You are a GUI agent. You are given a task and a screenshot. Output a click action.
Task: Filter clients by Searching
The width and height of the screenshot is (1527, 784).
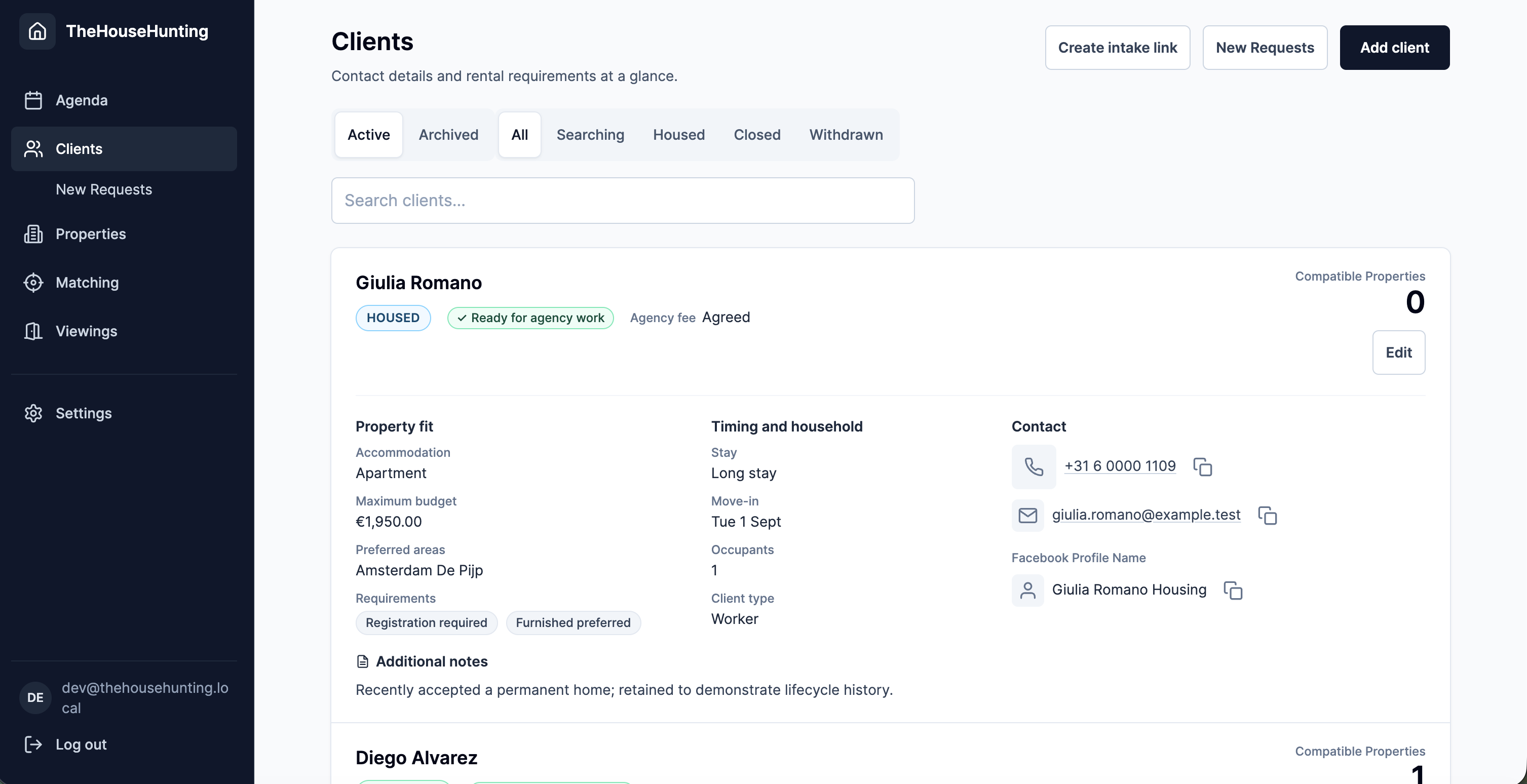(590, 135)
